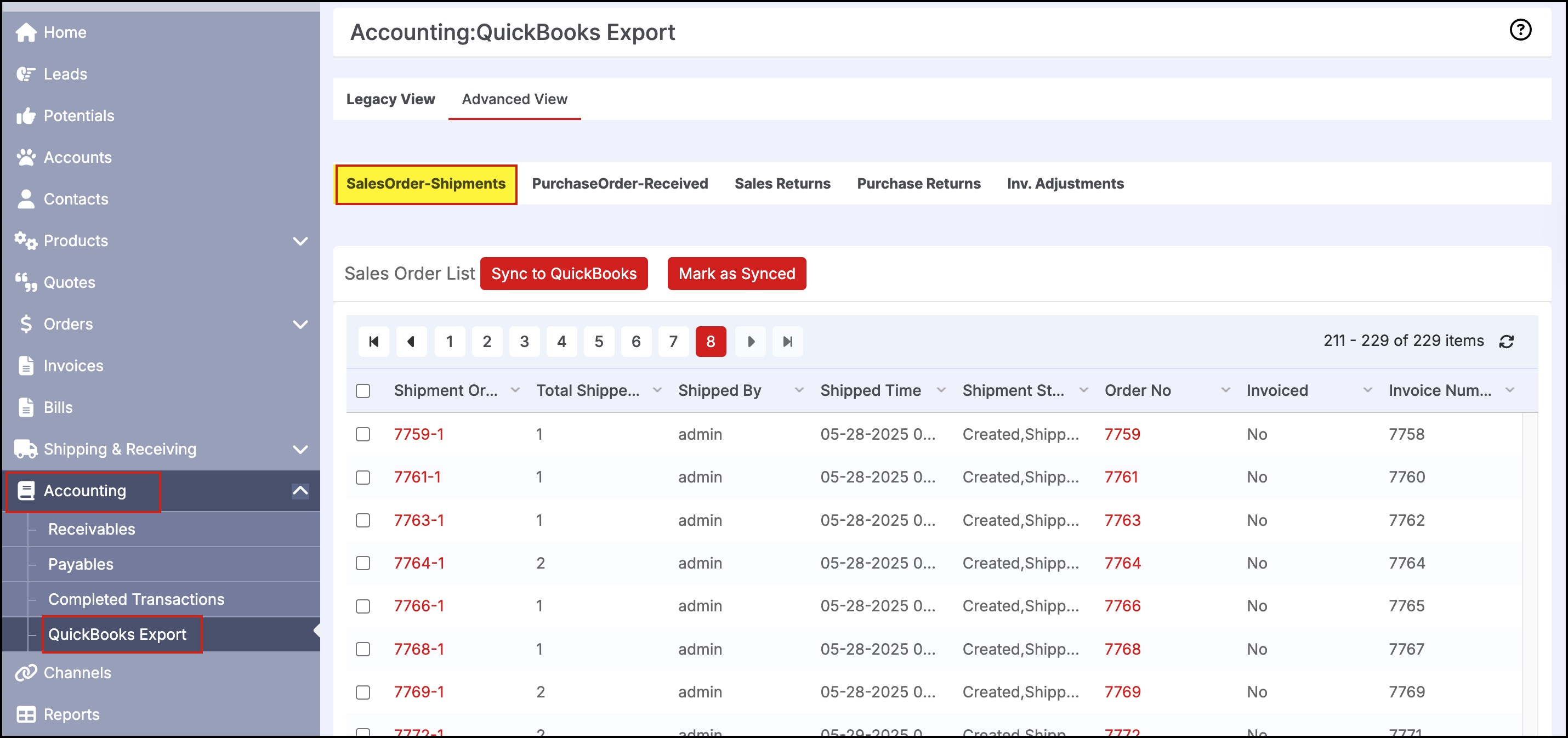Screen dimensions: 1568x738
Task: Go to first page of results
Action: coord(374,342)
